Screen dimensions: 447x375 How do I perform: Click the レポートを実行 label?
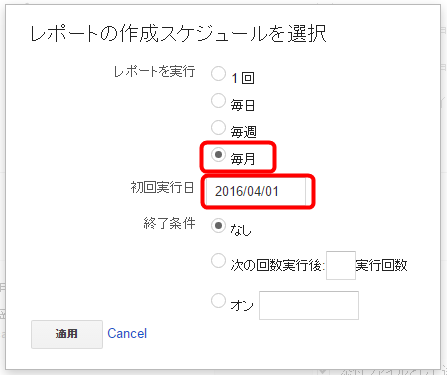pyautogui.click(x=154, y=71)
